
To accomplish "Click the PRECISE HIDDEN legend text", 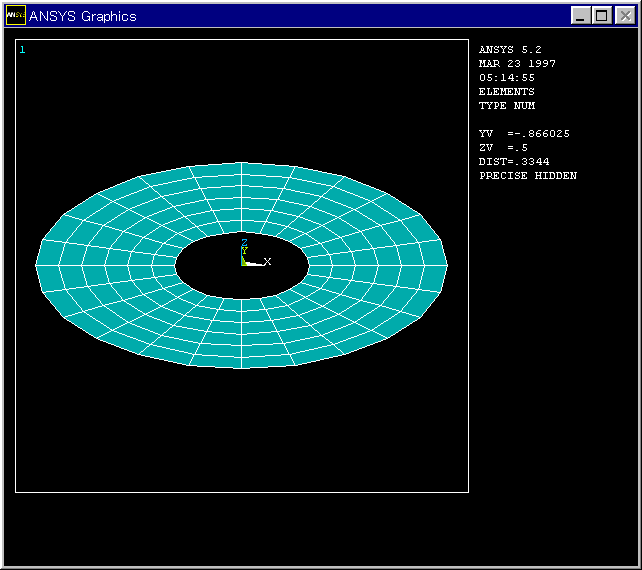I will click(x=528, y=176).
